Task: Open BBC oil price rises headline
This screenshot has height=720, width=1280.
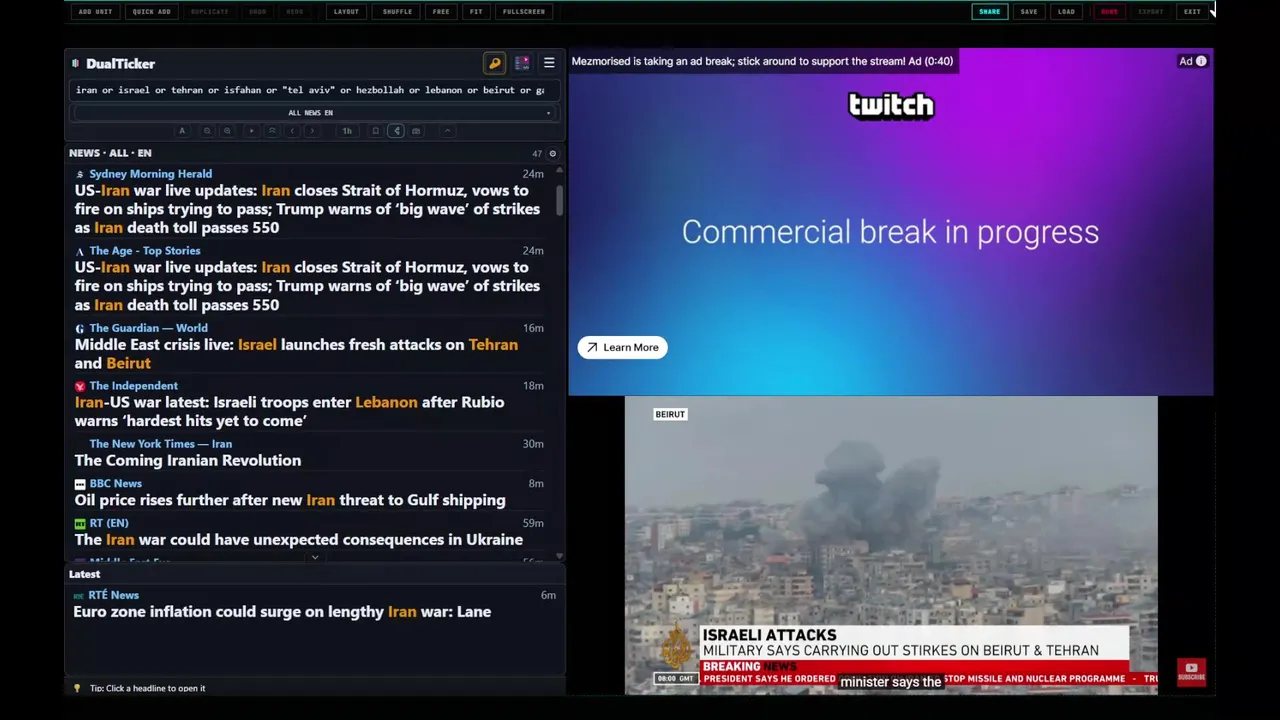Action: click(x=290, y=500)
